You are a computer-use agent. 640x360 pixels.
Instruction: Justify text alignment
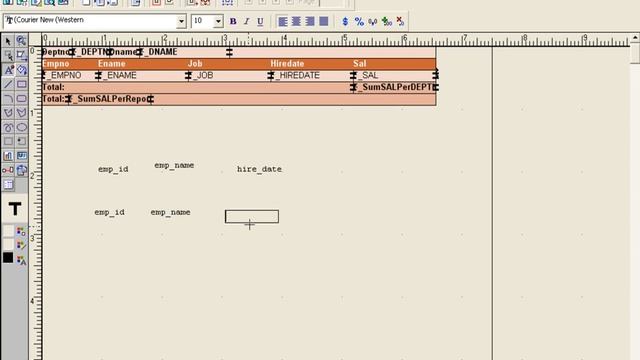tap(324, 21)
